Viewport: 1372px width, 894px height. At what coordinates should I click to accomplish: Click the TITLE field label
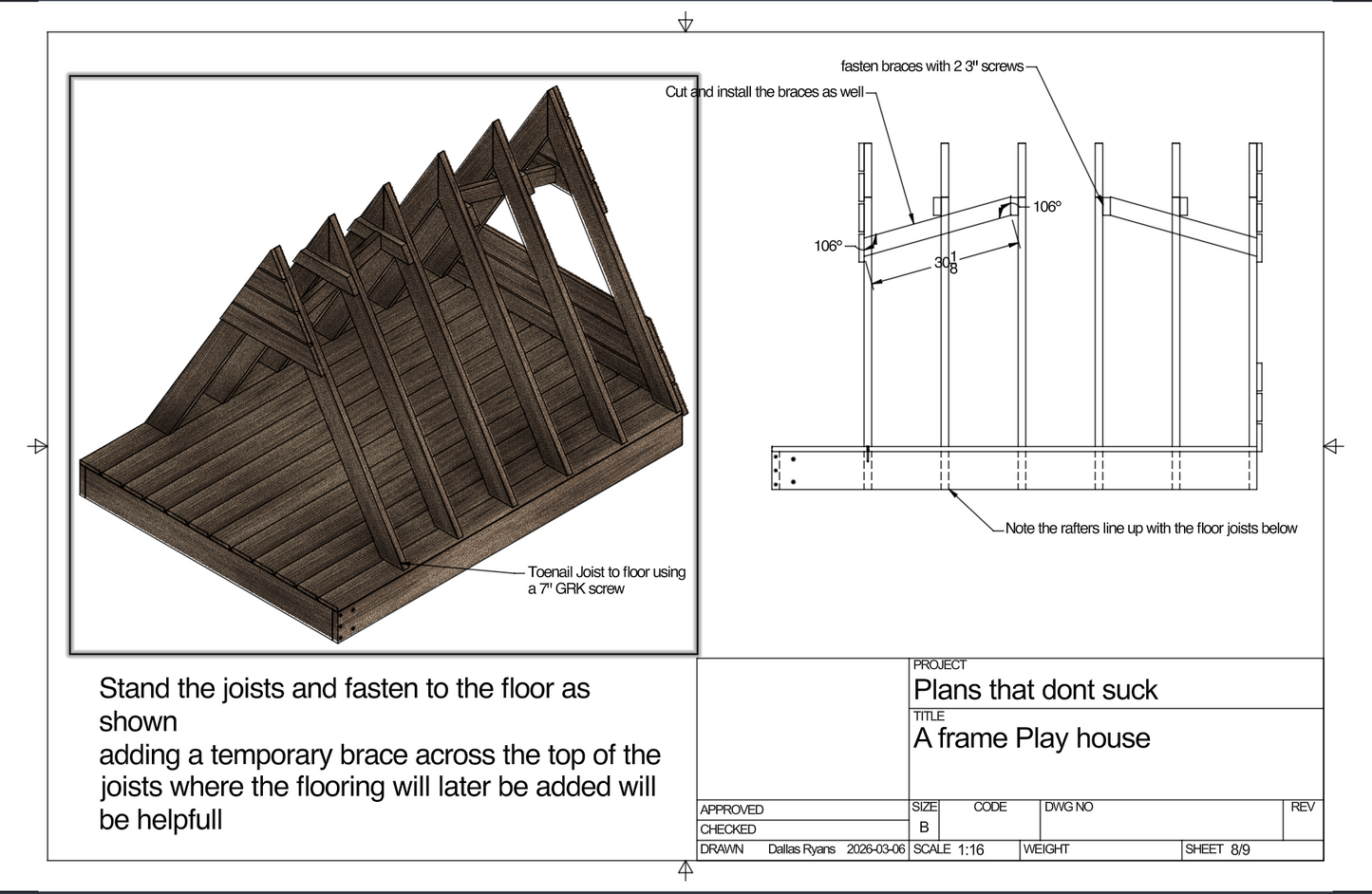[x=929, y=717]
